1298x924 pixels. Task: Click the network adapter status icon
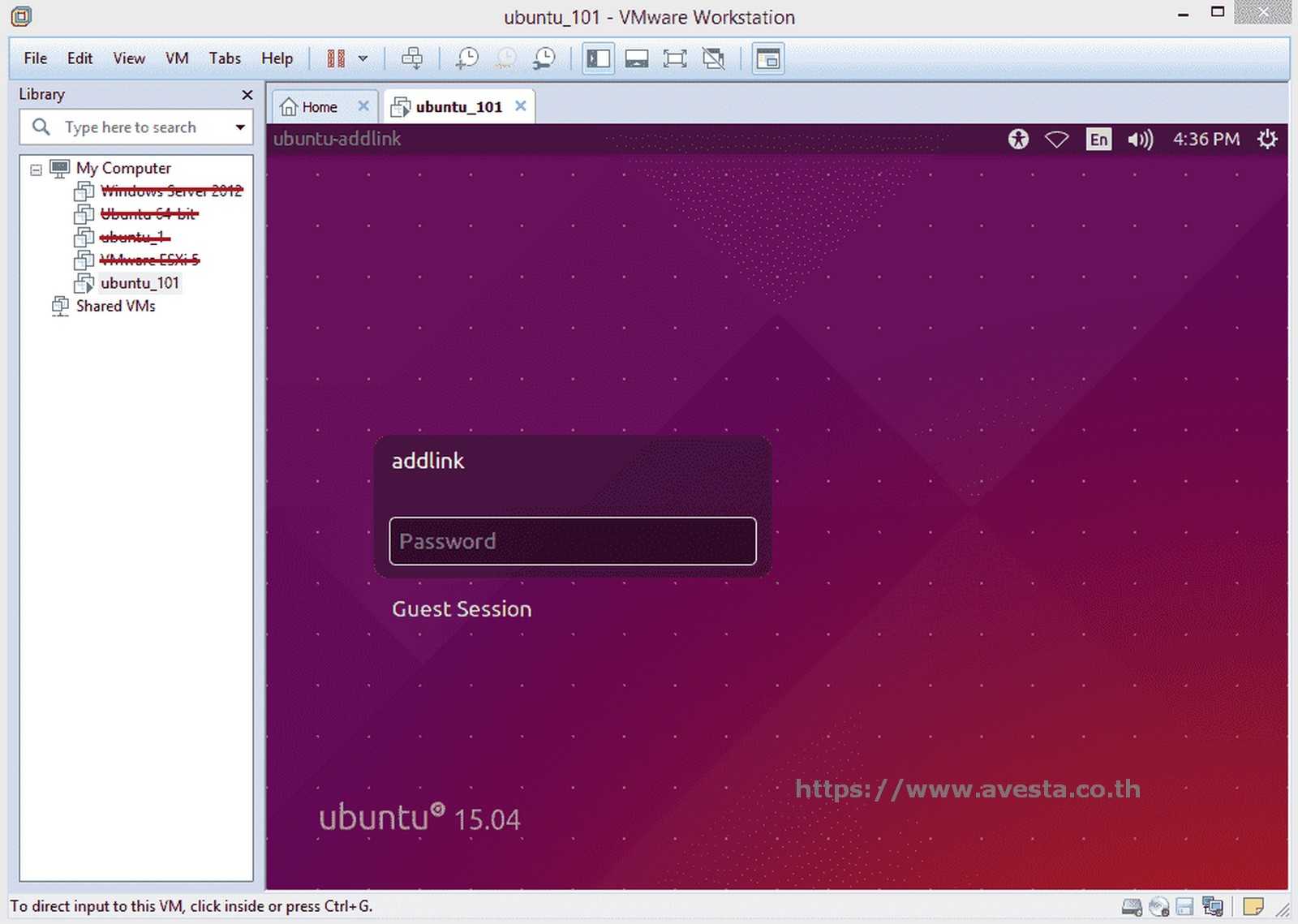click(x=1213, y=906)
